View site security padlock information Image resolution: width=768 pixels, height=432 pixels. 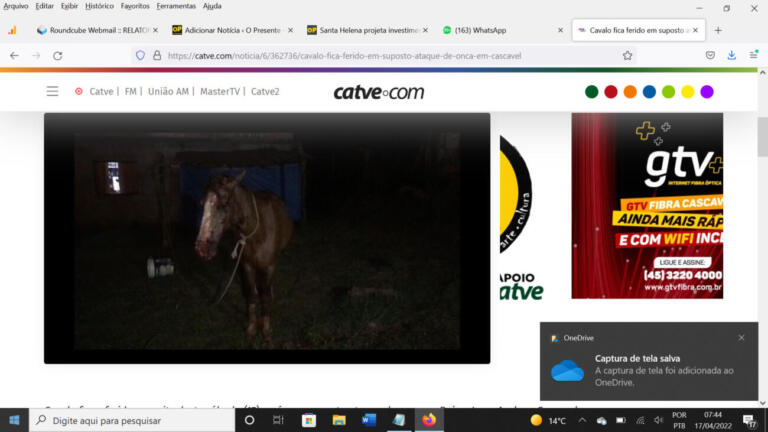(157, 56)
